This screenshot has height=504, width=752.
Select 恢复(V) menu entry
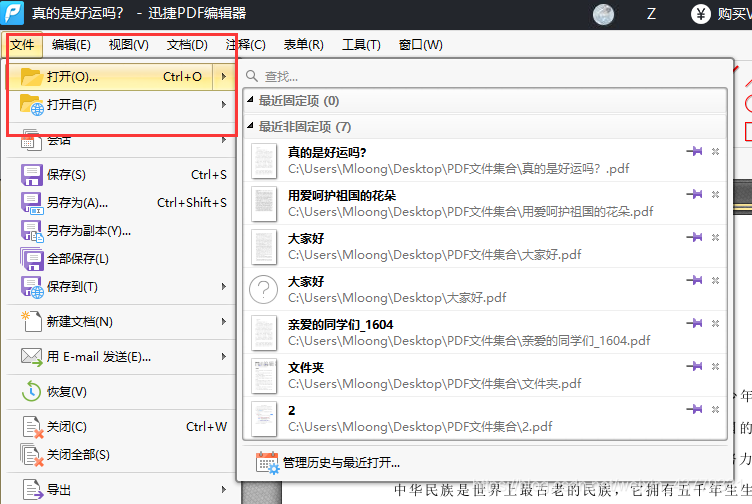click(x=122, y=392)
